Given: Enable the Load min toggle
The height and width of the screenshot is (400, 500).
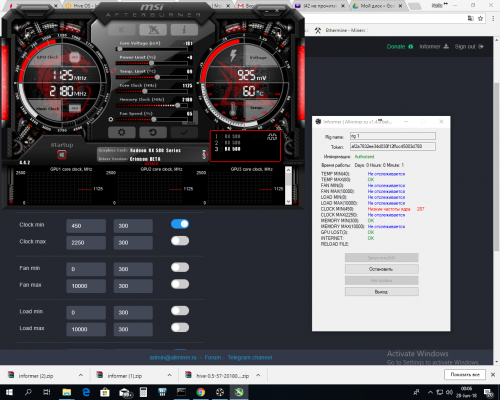Looking at the screenshot, I should coord(180,311).
